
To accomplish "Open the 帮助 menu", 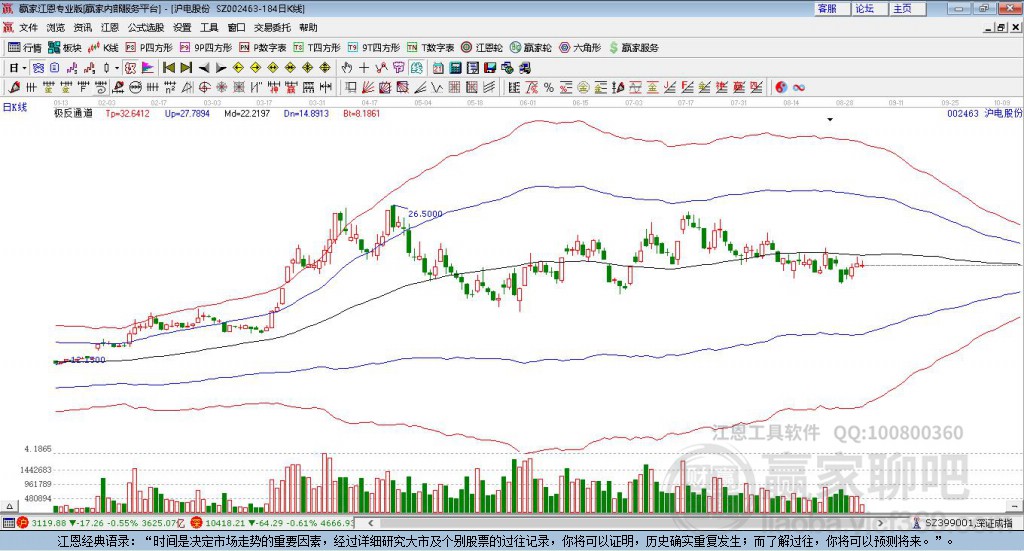I will pyautogui.click(x=308, y=27).
